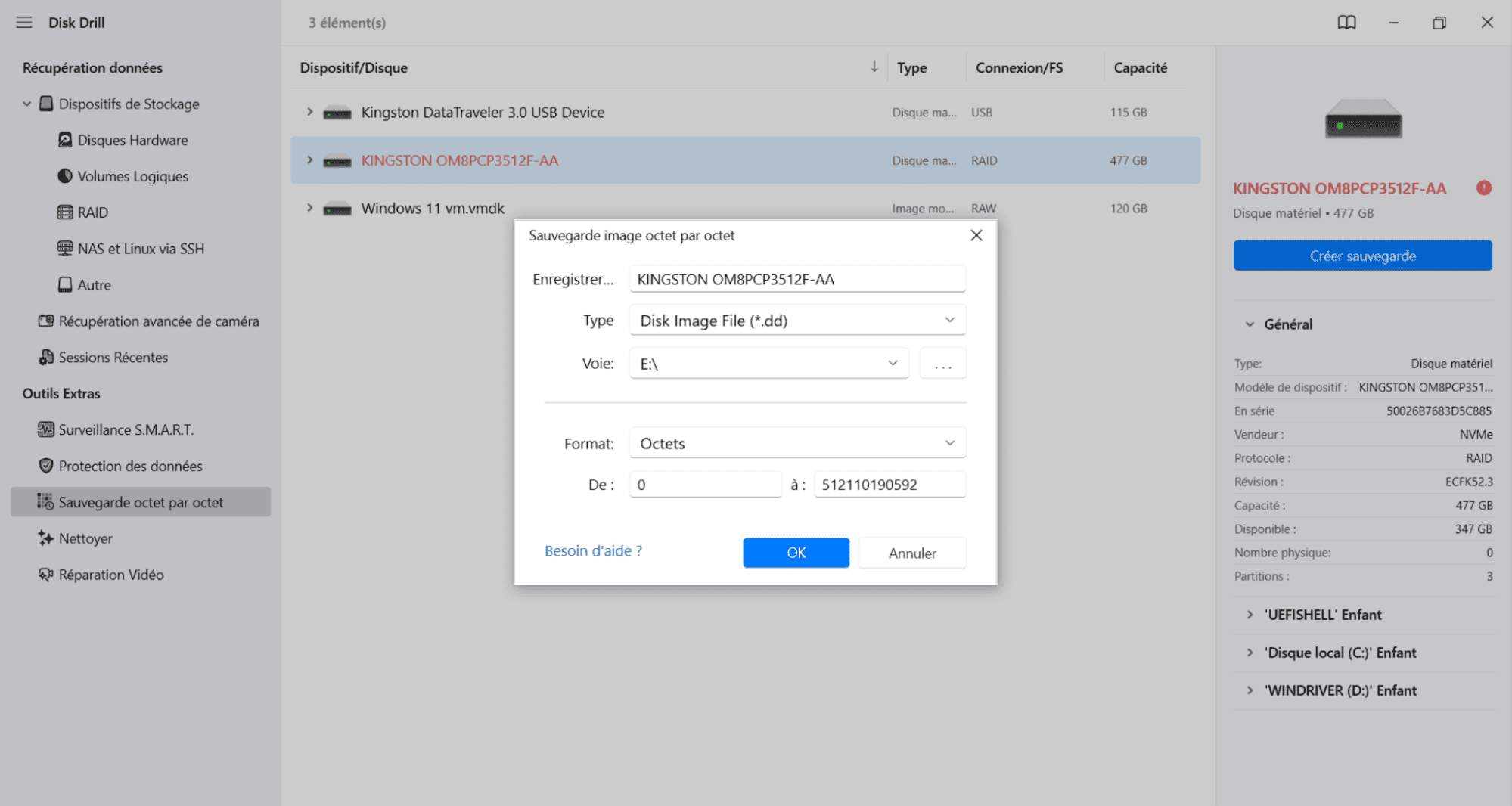This screenshot has width=1512, height=806.
Task: Expand the Windows 11 vm.vmdk row
Action: pos(309,208)
